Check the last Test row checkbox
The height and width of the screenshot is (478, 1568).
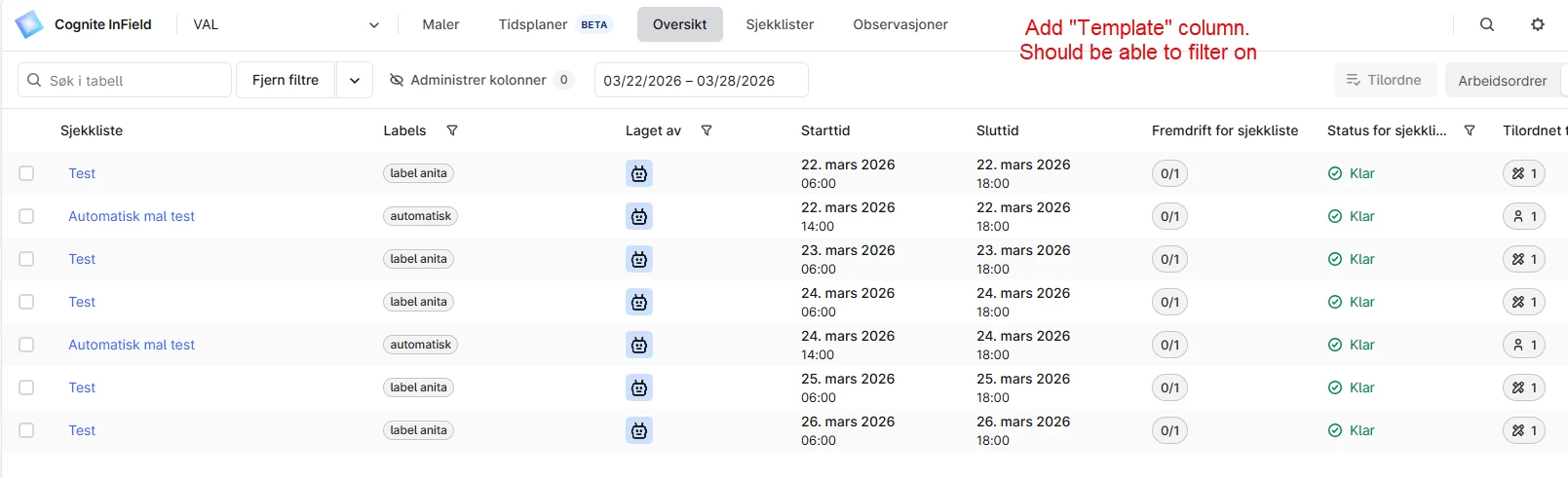pyautogui.click(x=26, y=430)
